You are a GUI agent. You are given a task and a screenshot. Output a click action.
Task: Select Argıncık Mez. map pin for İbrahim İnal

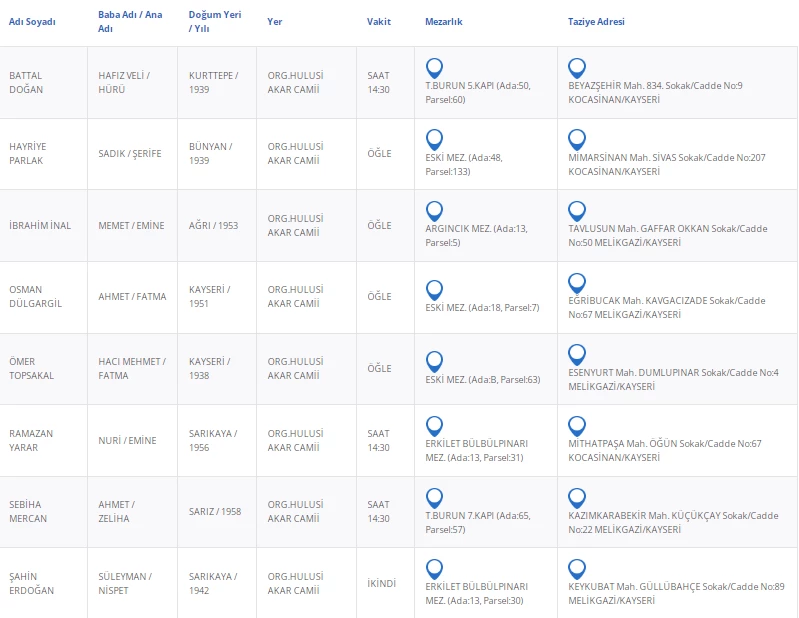pyautogui.click(x=434, y=211)
